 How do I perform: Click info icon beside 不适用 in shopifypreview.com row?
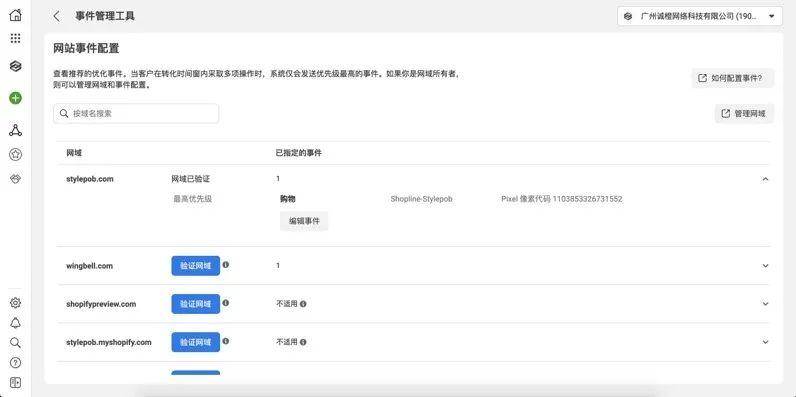click(x=303, y=304)
